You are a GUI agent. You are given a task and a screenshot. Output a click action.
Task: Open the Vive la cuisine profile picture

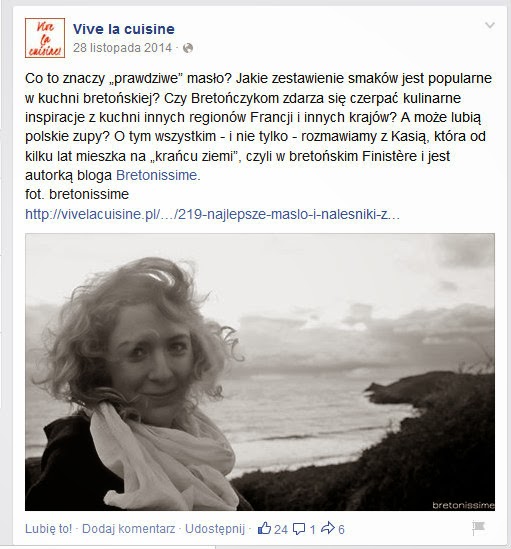click(45, 38)
